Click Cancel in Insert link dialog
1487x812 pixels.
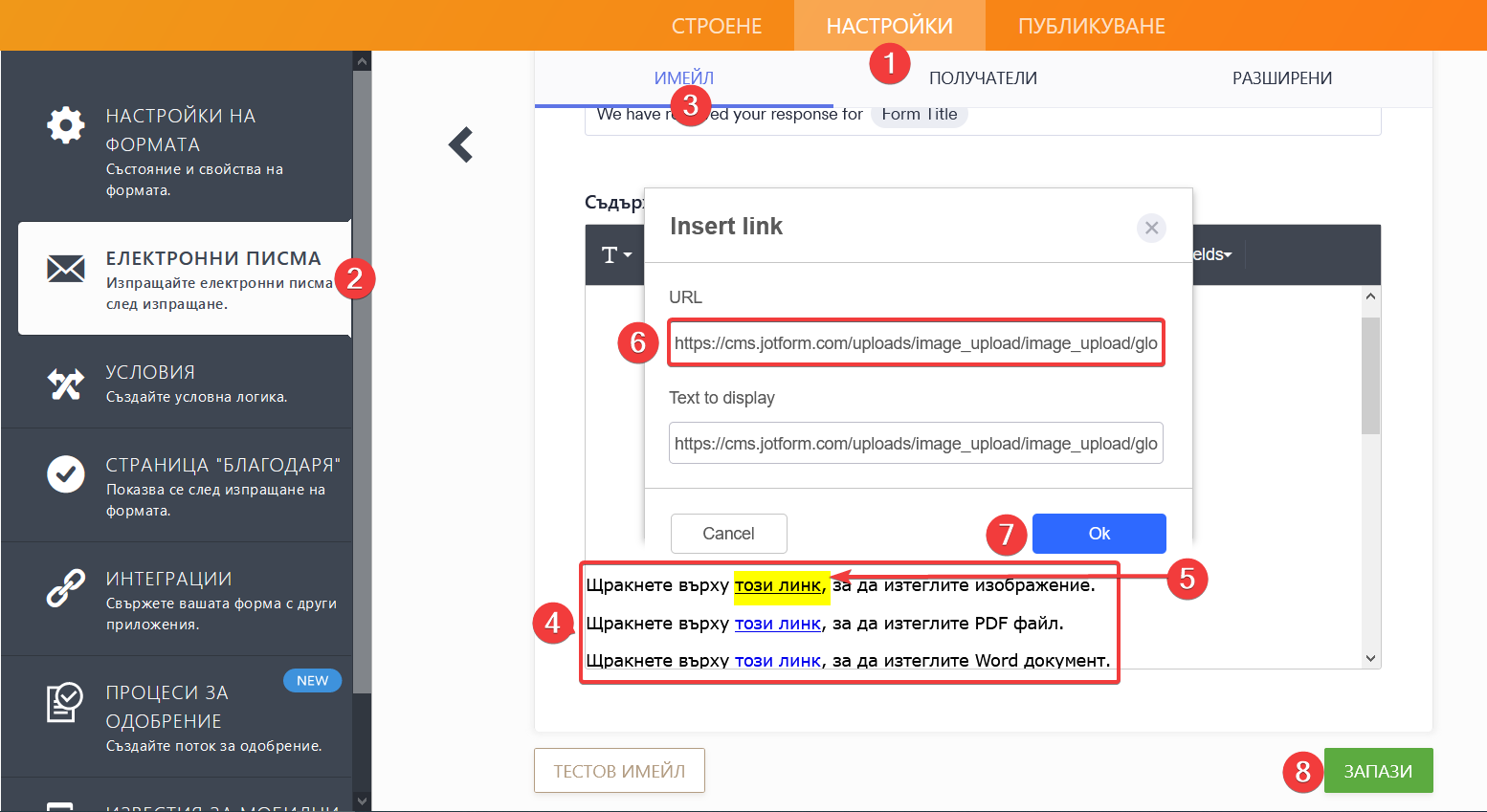point(728,534)
